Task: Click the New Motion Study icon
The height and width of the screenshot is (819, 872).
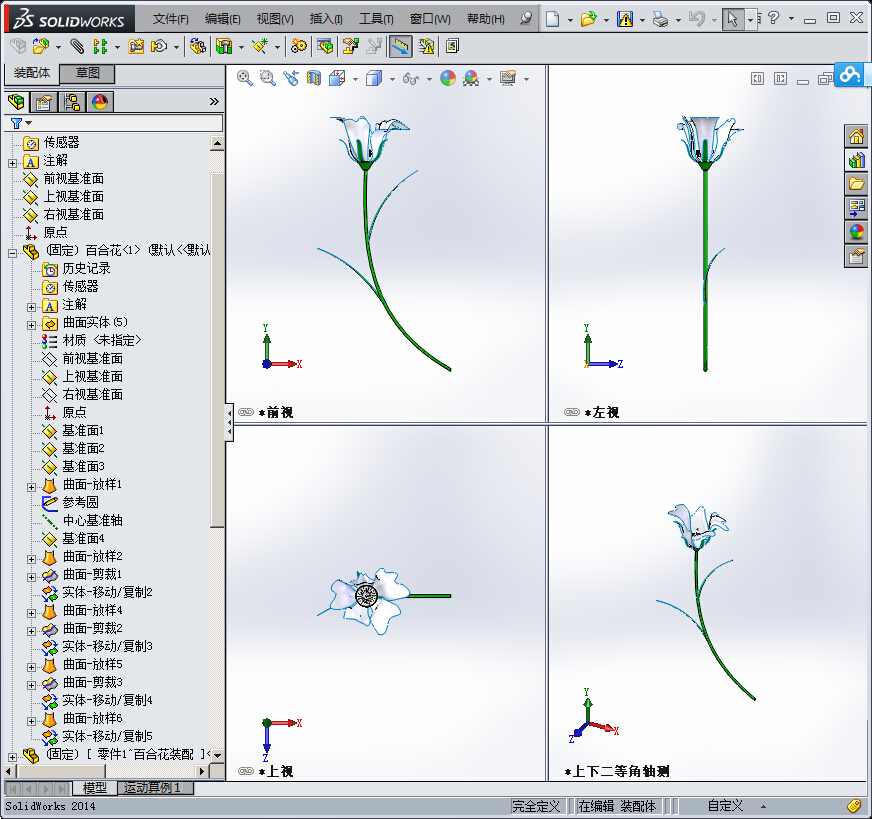Action: point(299,46)
